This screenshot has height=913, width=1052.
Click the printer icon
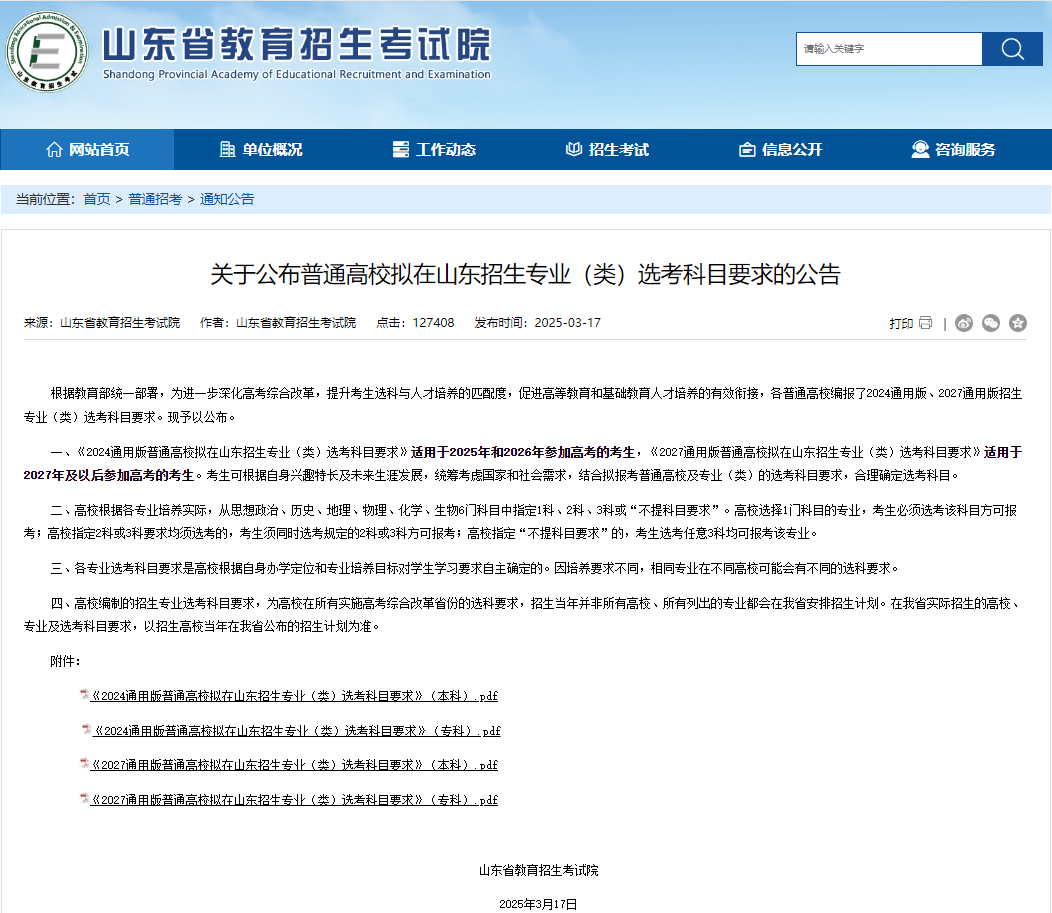pos(926,323)
